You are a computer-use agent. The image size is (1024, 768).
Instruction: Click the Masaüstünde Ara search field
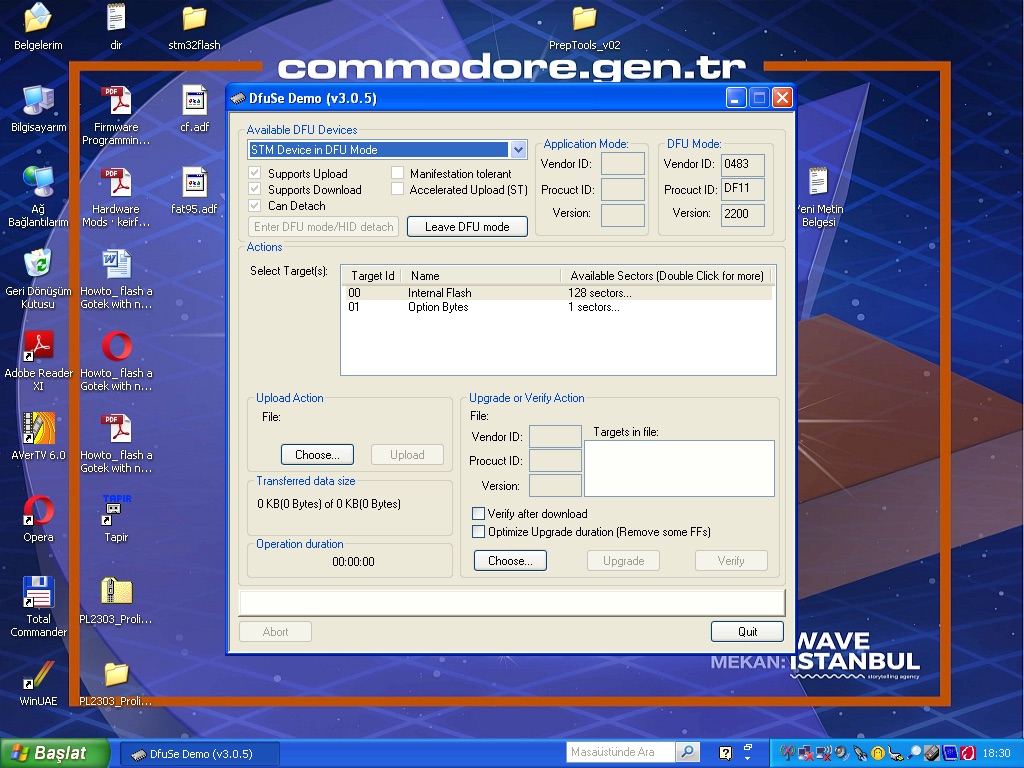(x=621, y=752)
